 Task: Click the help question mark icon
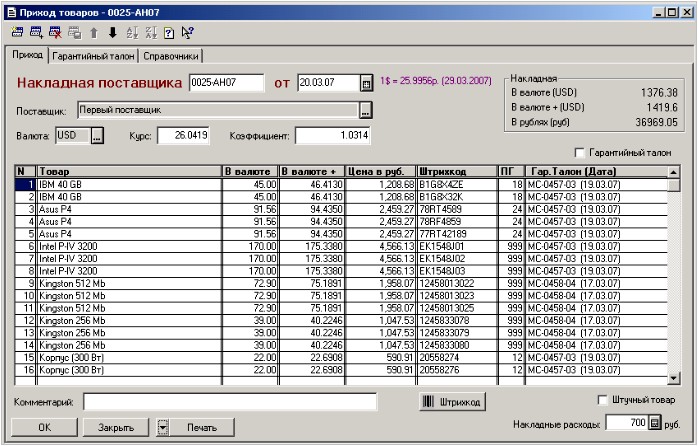coord(168,33)
